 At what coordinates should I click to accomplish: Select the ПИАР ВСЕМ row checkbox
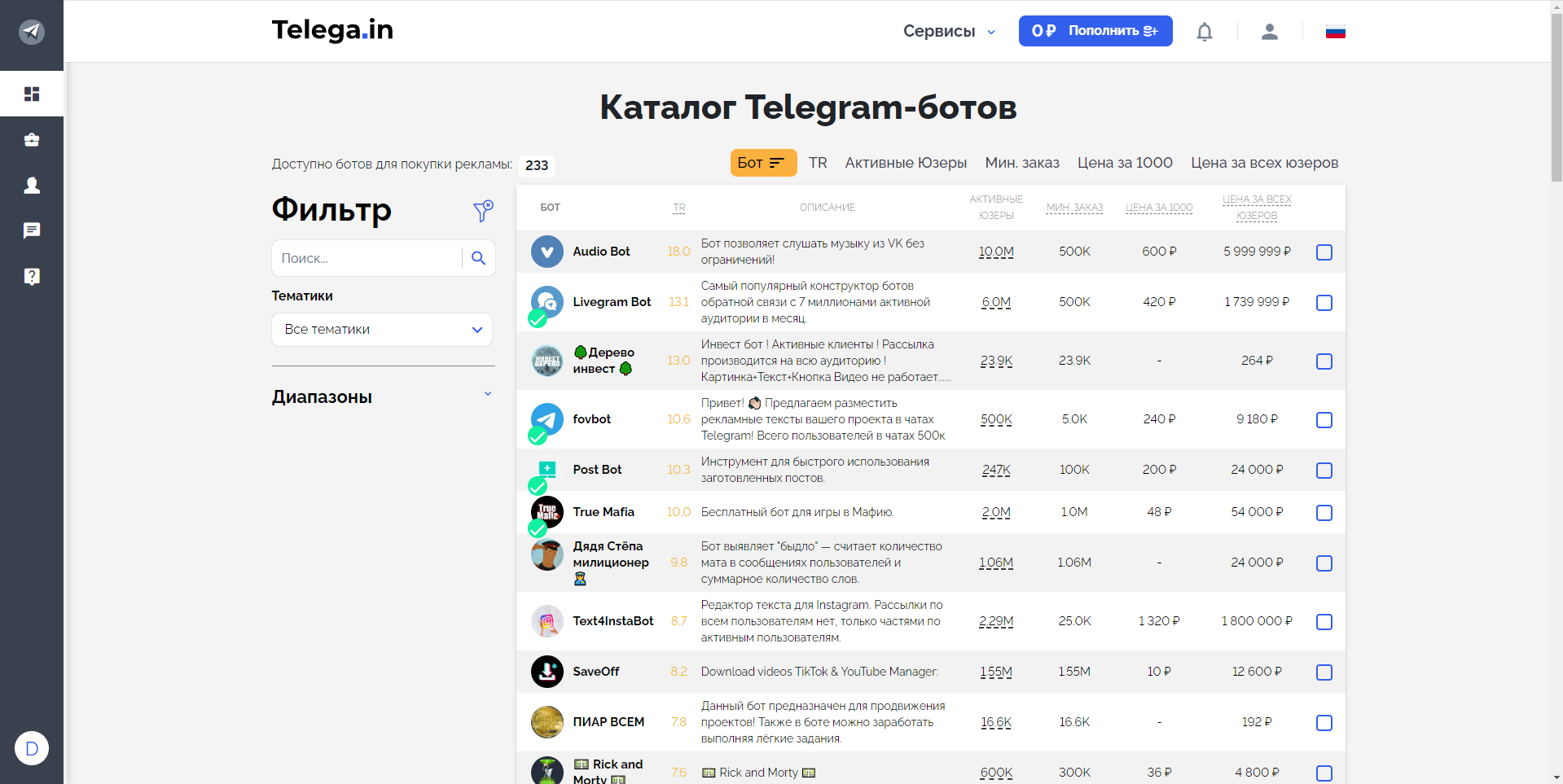click(x=1324, y=723)
